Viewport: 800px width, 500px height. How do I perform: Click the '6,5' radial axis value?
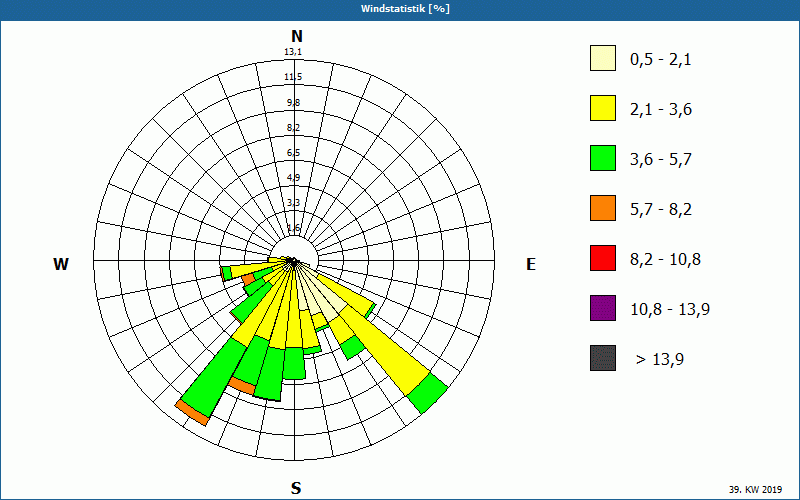click(293, 153)
